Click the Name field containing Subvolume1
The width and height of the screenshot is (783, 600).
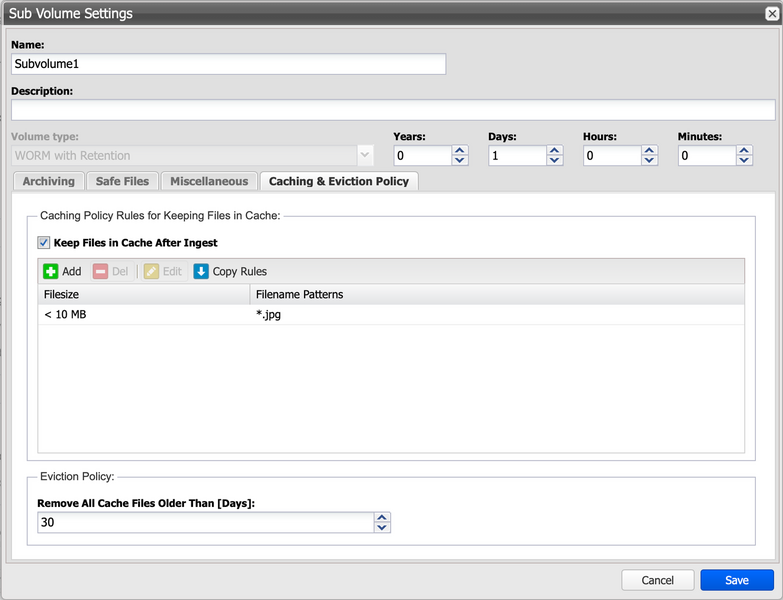228,64
